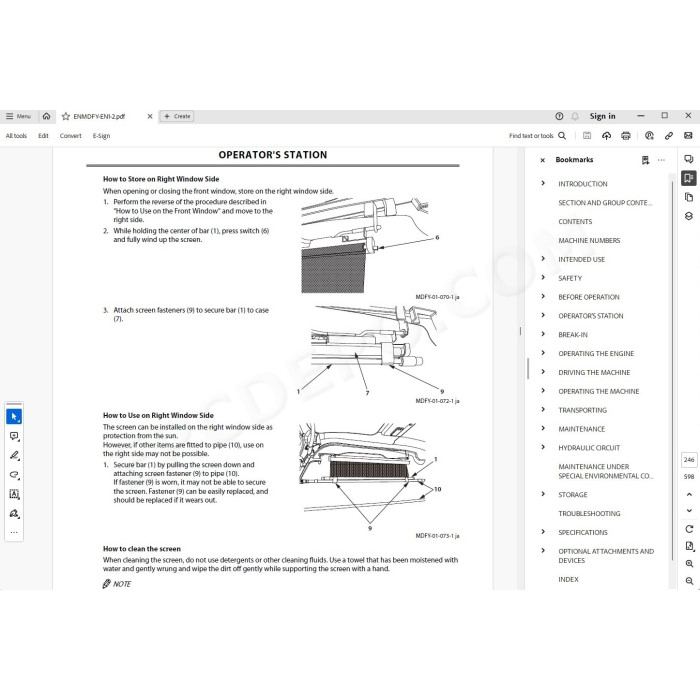The width and height of the screenshot is (700, 700).
Task: Open the HYDRAULIC CIRCUIT bookmark
Action: point(589,448)
